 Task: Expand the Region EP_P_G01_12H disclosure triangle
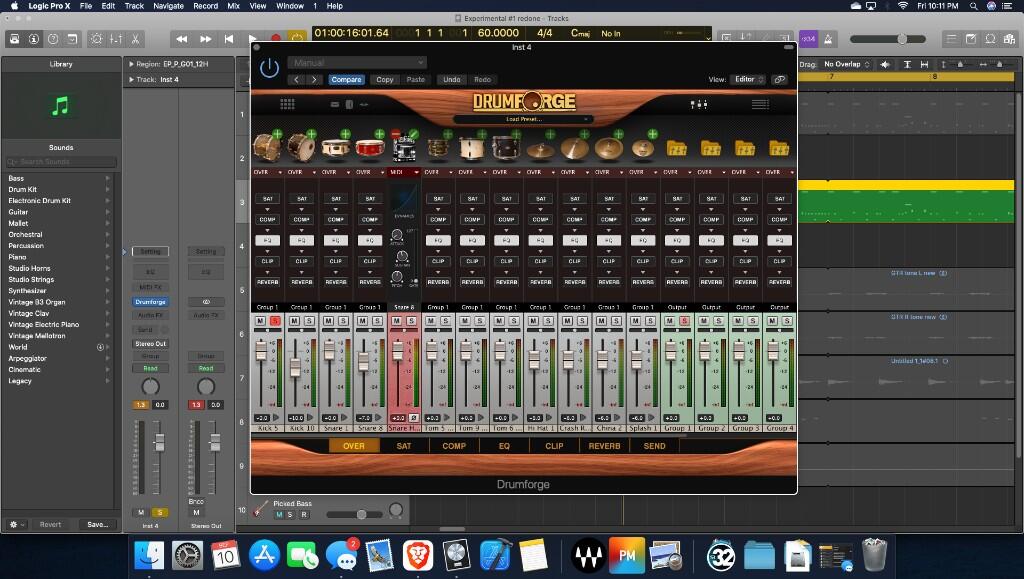(131, 64)
